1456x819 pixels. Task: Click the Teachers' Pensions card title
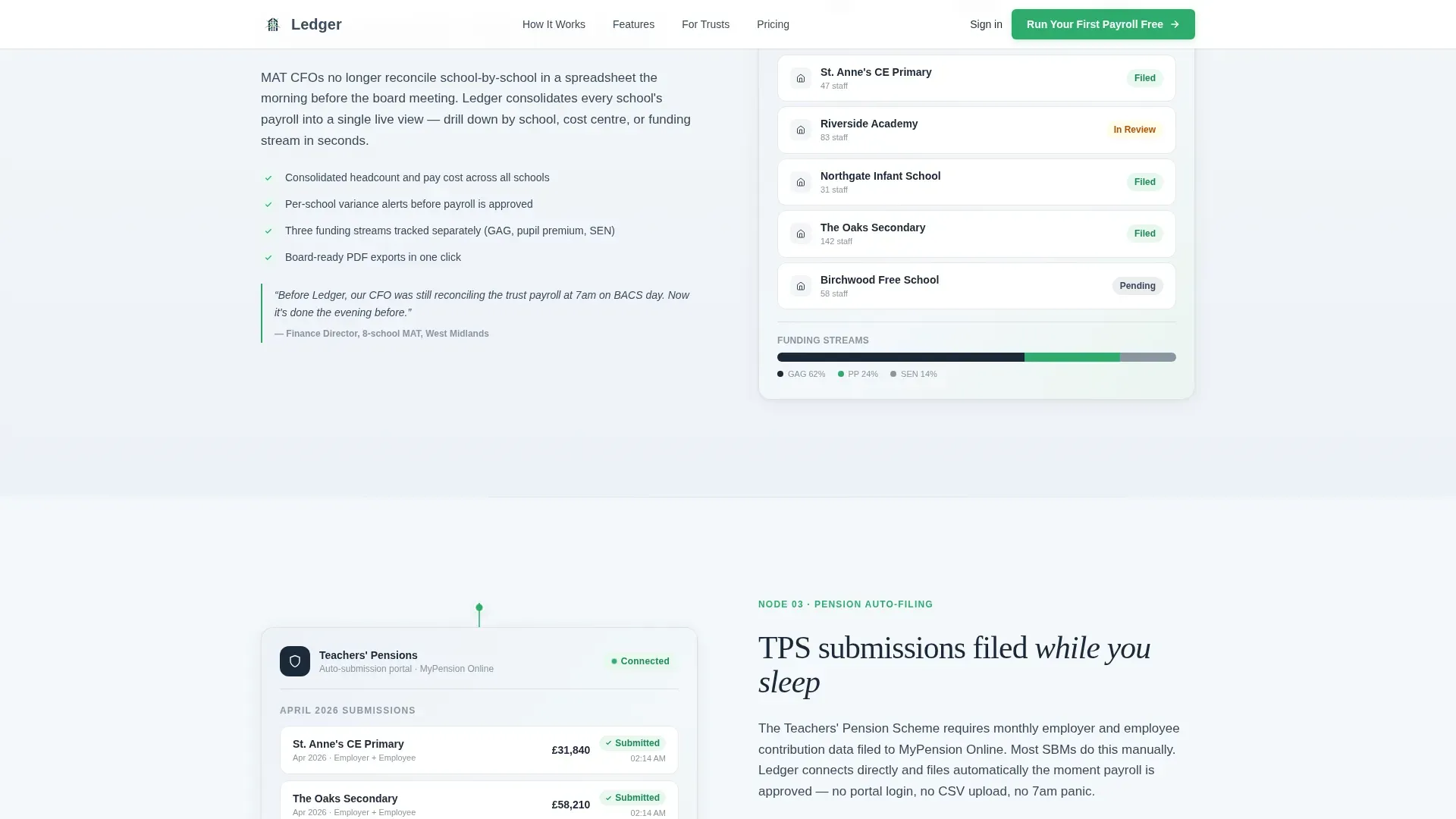coord(369,655)
